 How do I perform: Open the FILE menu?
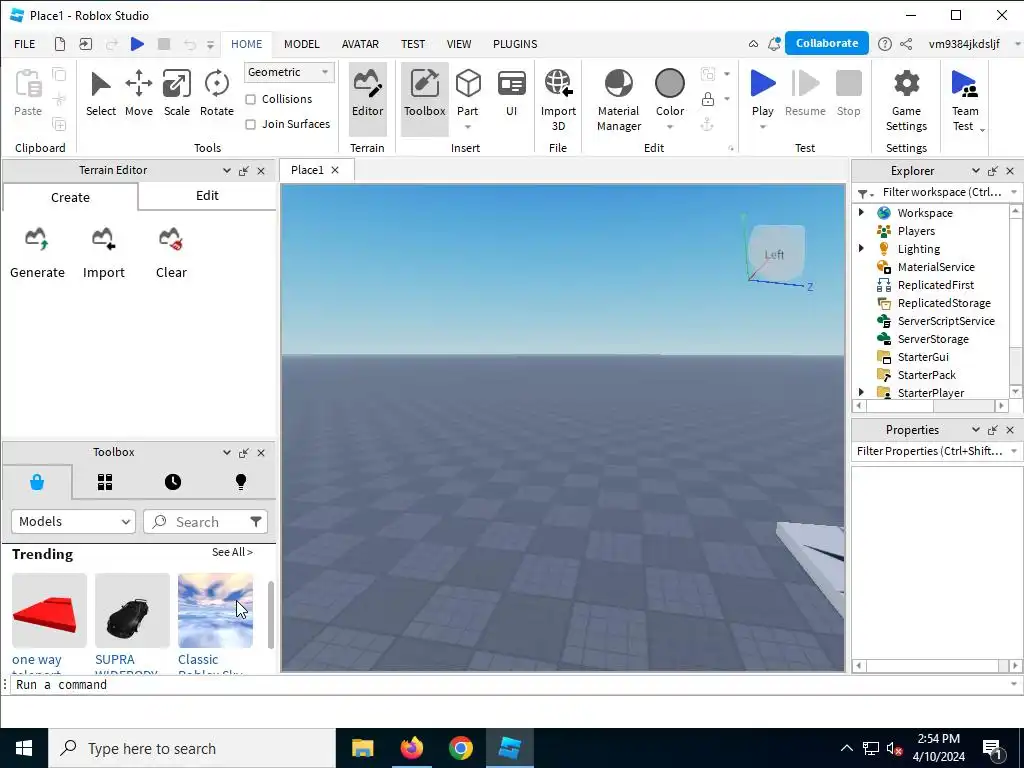click(25, 44)
